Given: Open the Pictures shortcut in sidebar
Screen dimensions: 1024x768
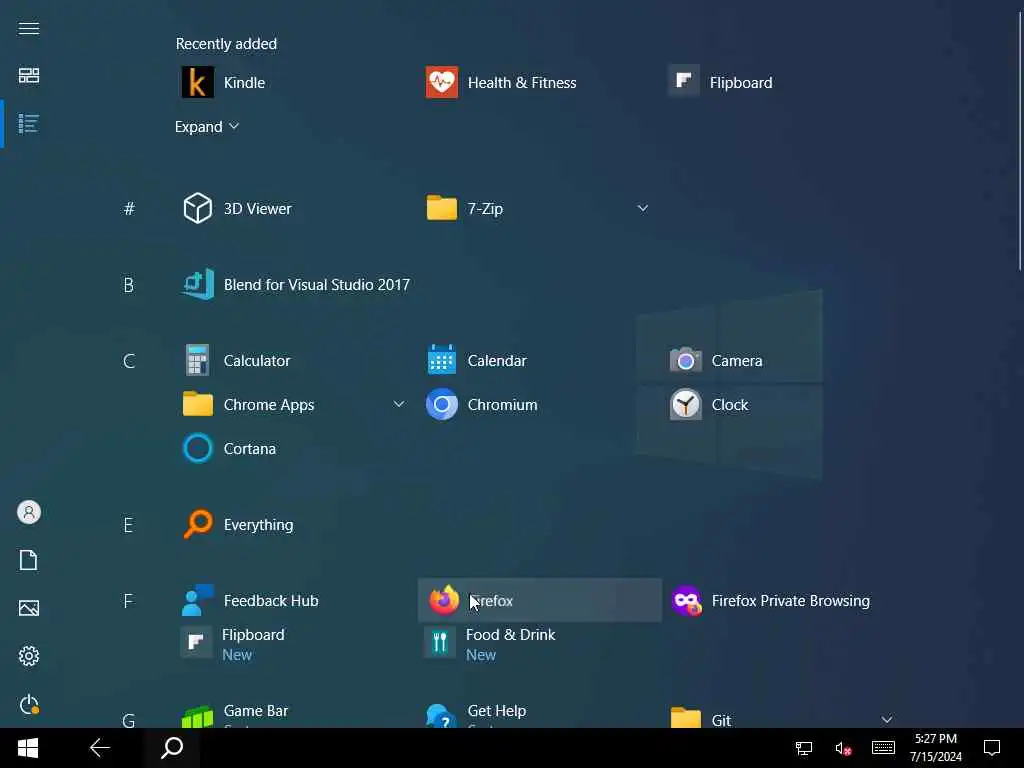Looking at the screenshot, I should click(29, 608).
